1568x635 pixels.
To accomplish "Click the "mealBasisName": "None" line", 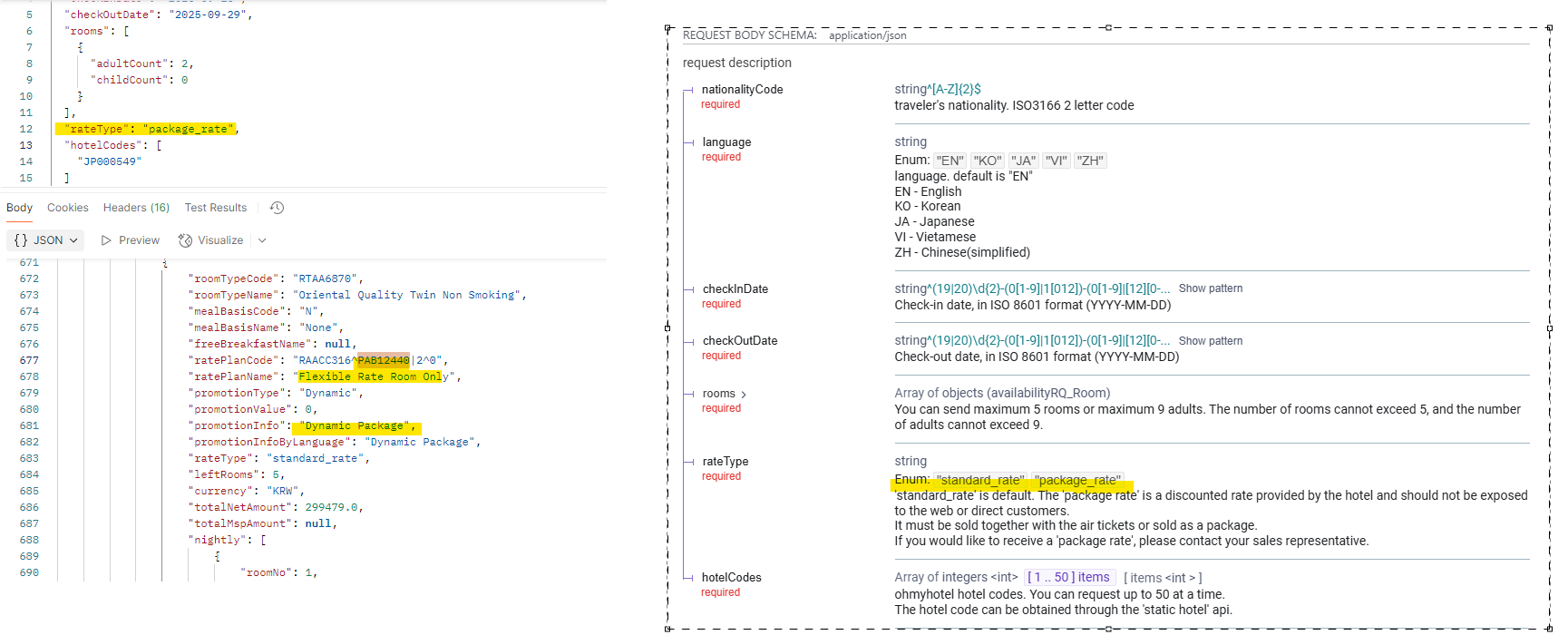I will coord(265,327).
